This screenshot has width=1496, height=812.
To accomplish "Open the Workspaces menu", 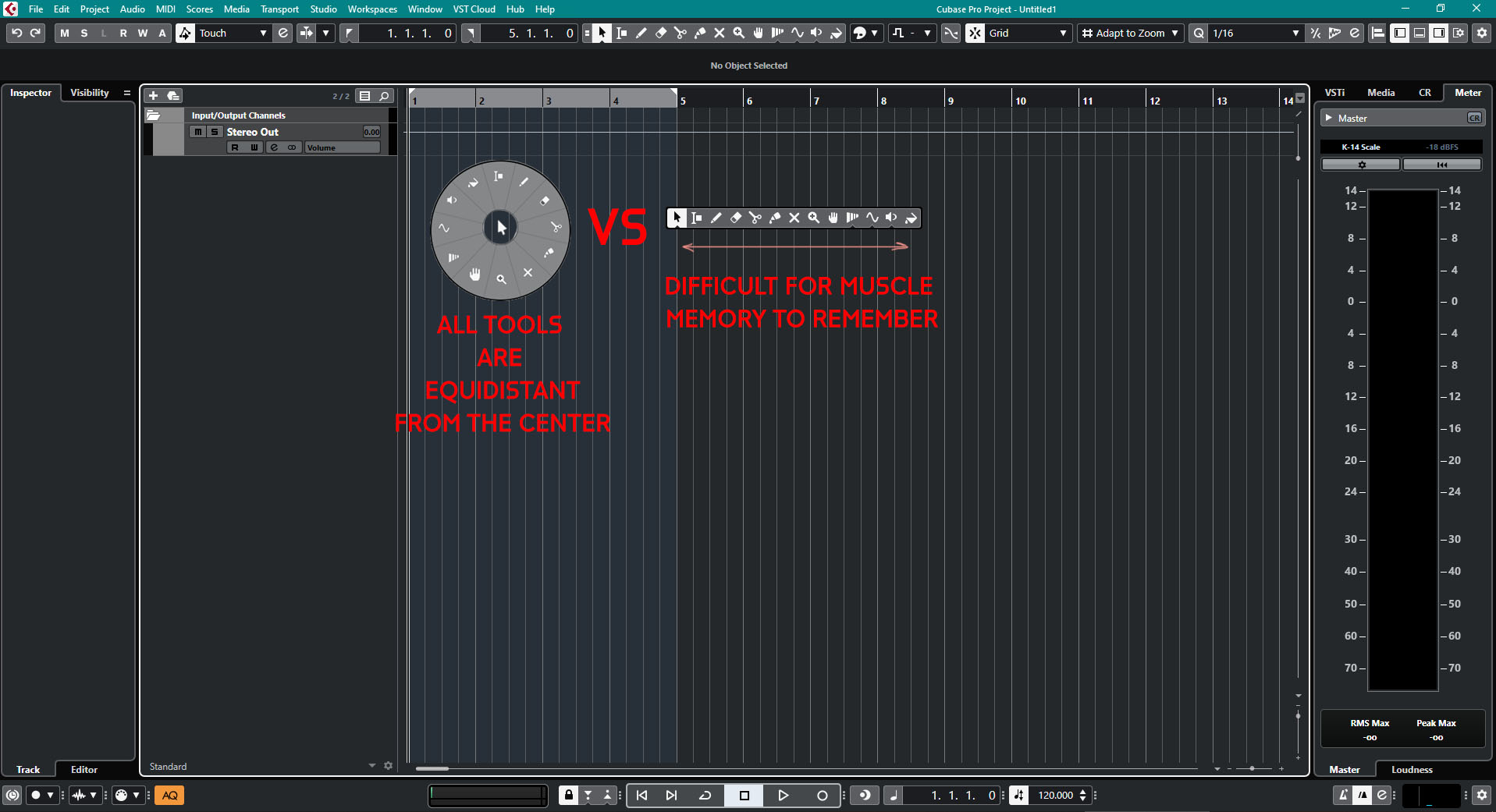I will click(372, 9).
